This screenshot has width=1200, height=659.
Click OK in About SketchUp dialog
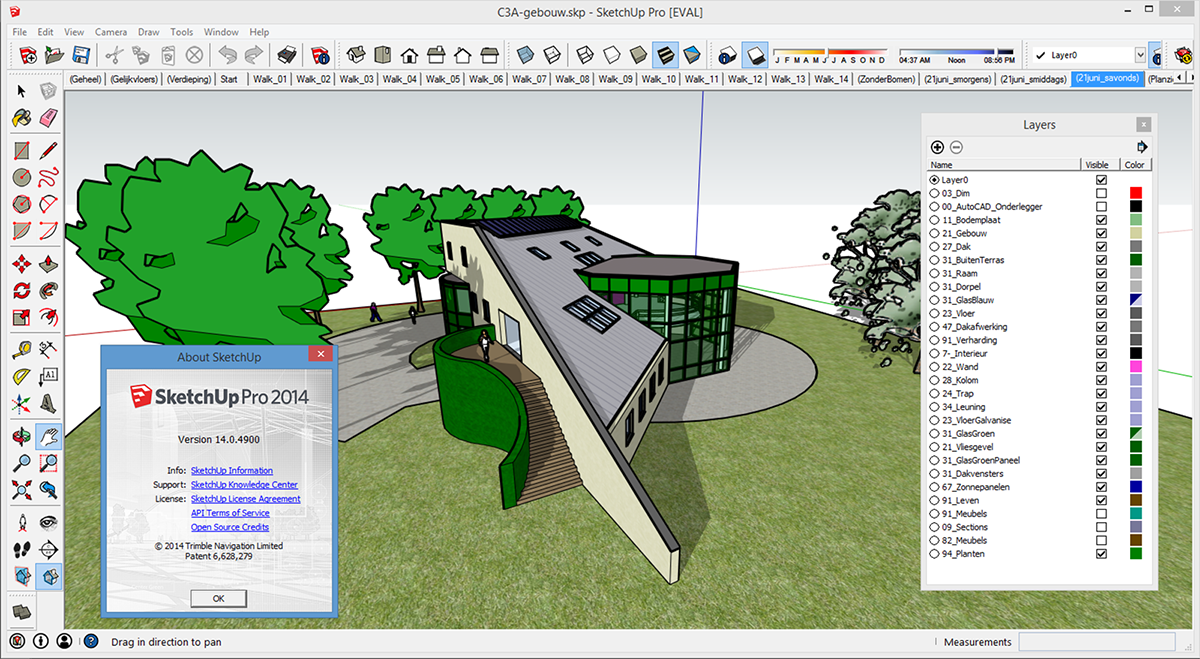tap(218, 598)
